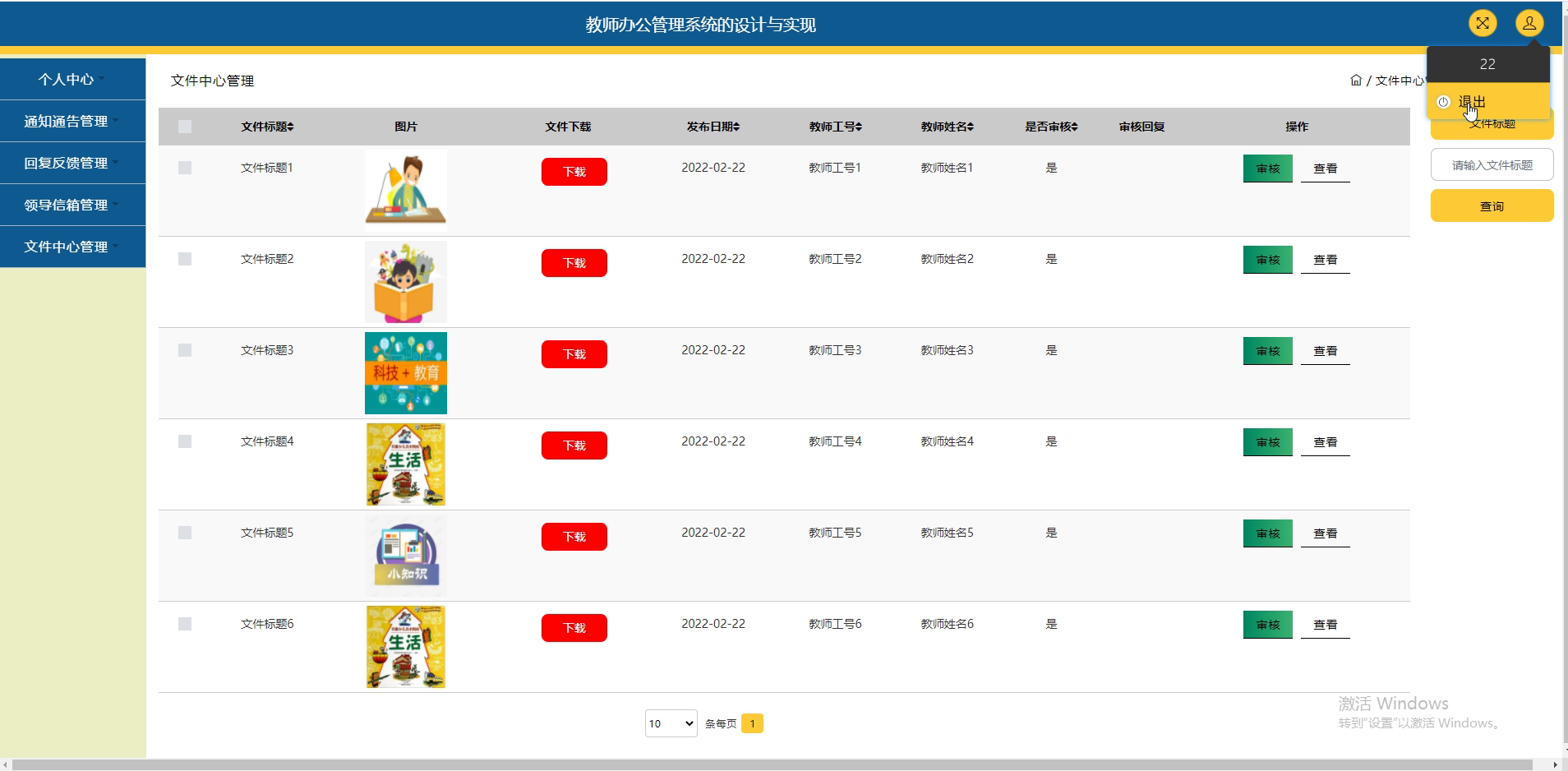
Task: Click username 22 in the user dropdown
Action: click(1488, 64)
